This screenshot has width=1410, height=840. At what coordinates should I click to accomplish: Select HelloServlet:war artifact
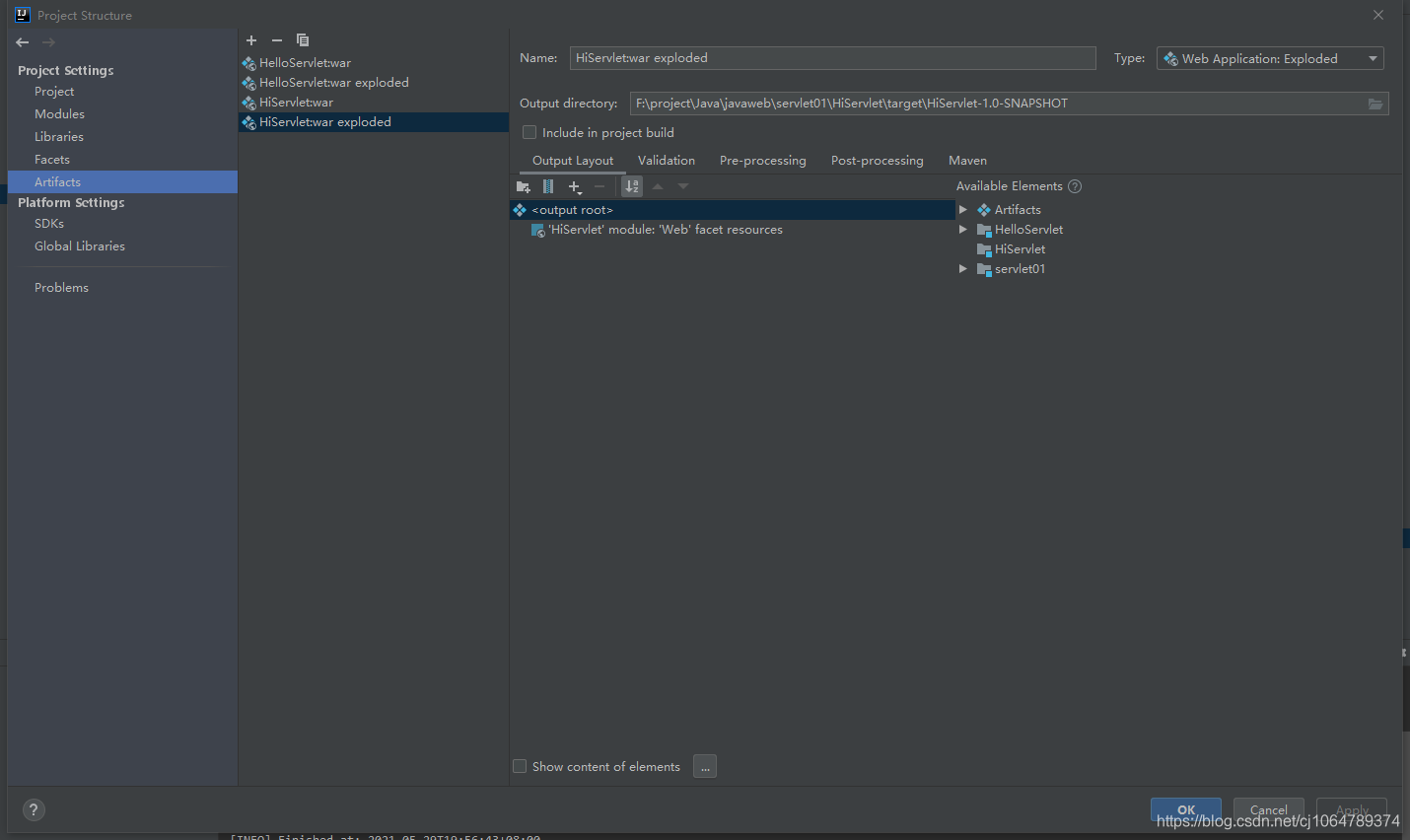[305, 63]
